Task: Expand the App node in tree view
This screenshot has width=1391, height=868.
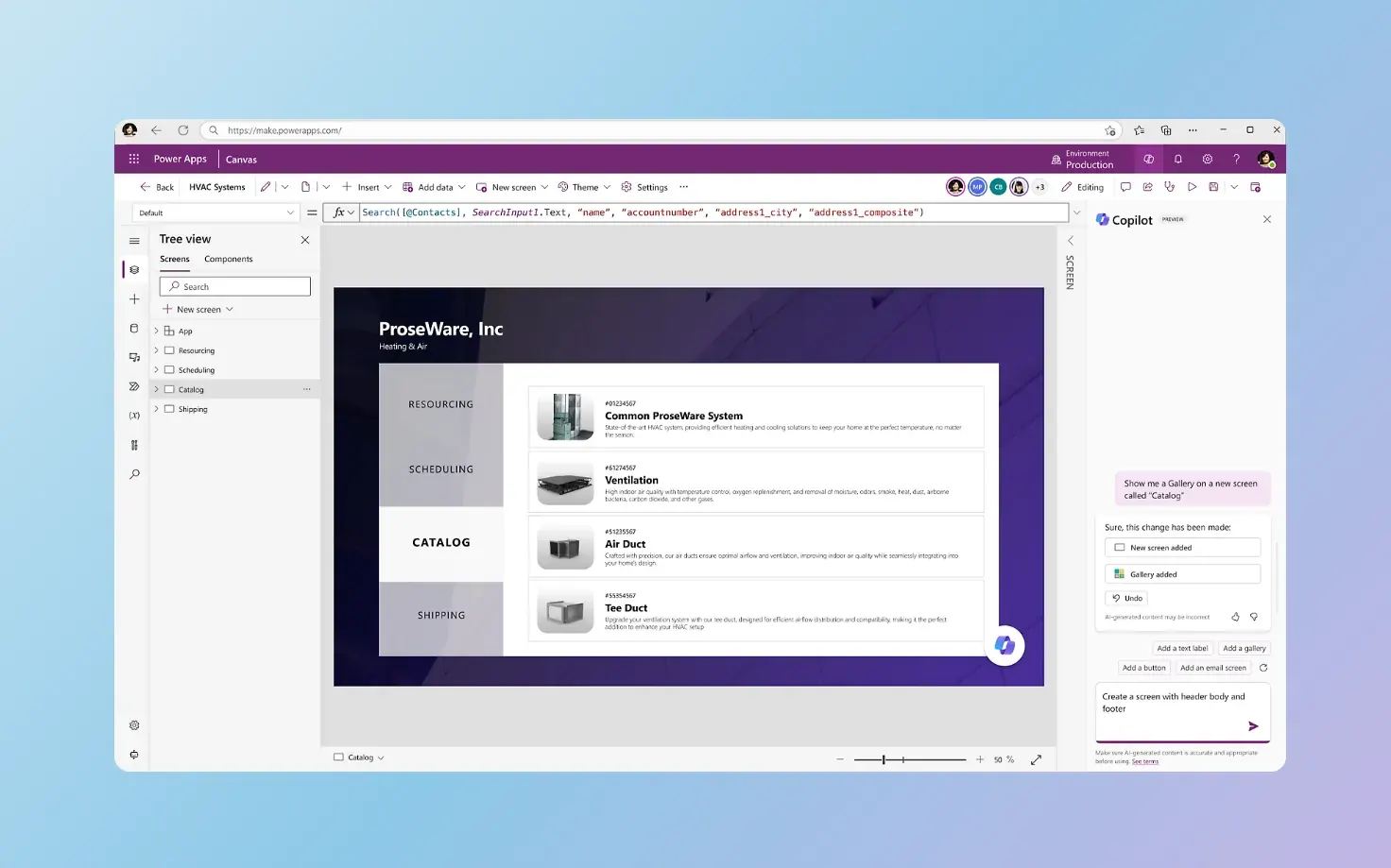Action: [x=156, y=331]
